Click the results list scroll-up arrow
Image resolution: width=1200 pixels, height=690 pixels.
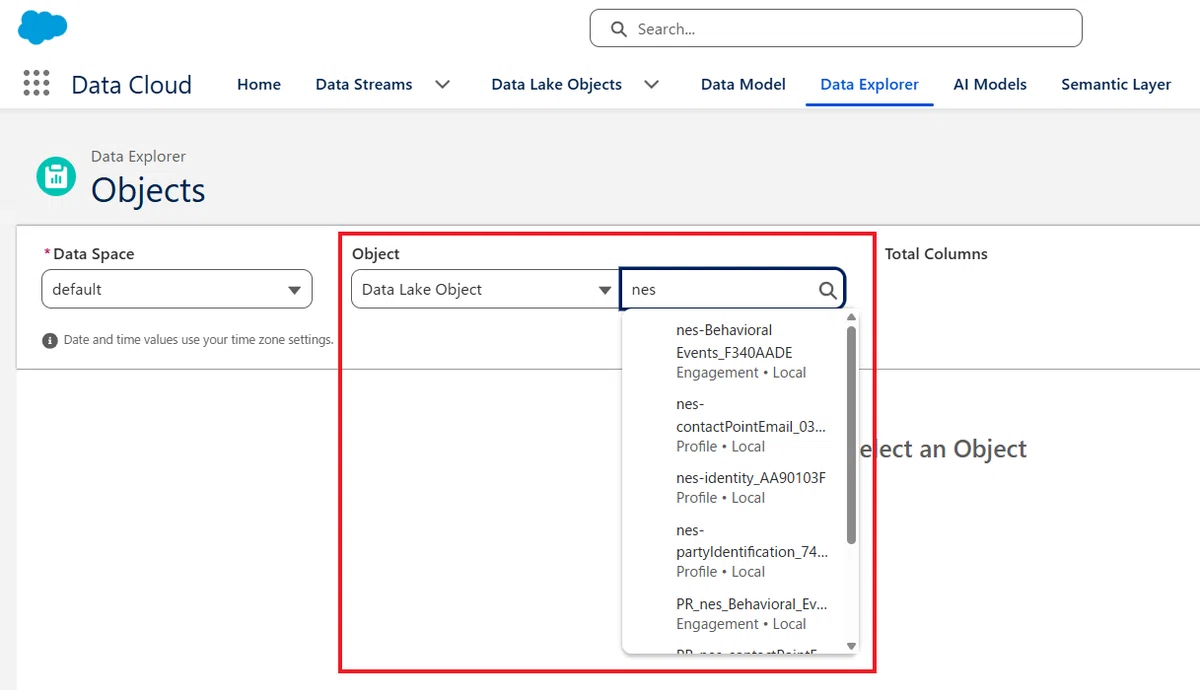(851, 318)
